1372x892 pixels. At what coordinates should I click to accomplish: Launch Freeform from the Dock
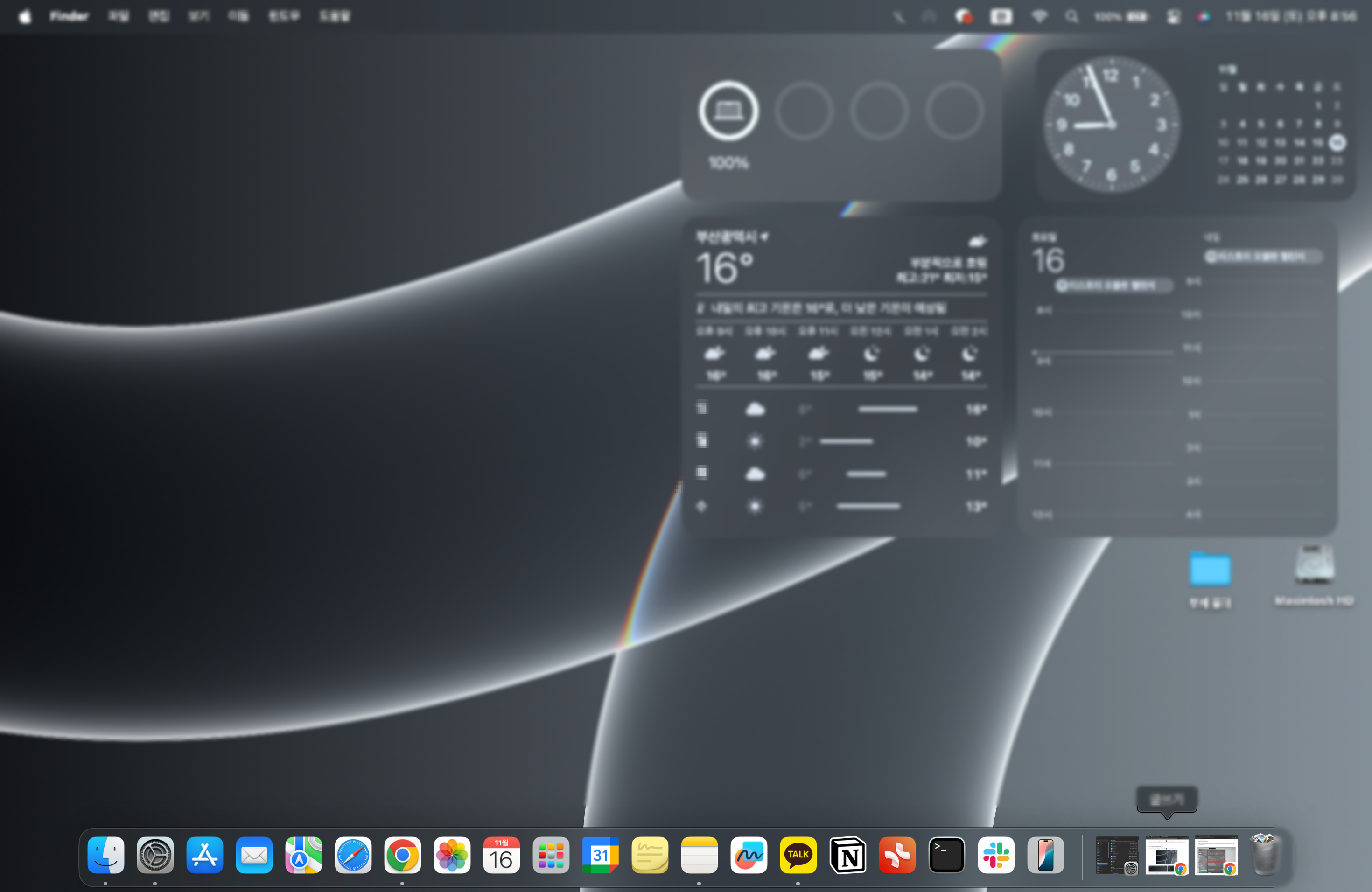click(x=748, y=855)
